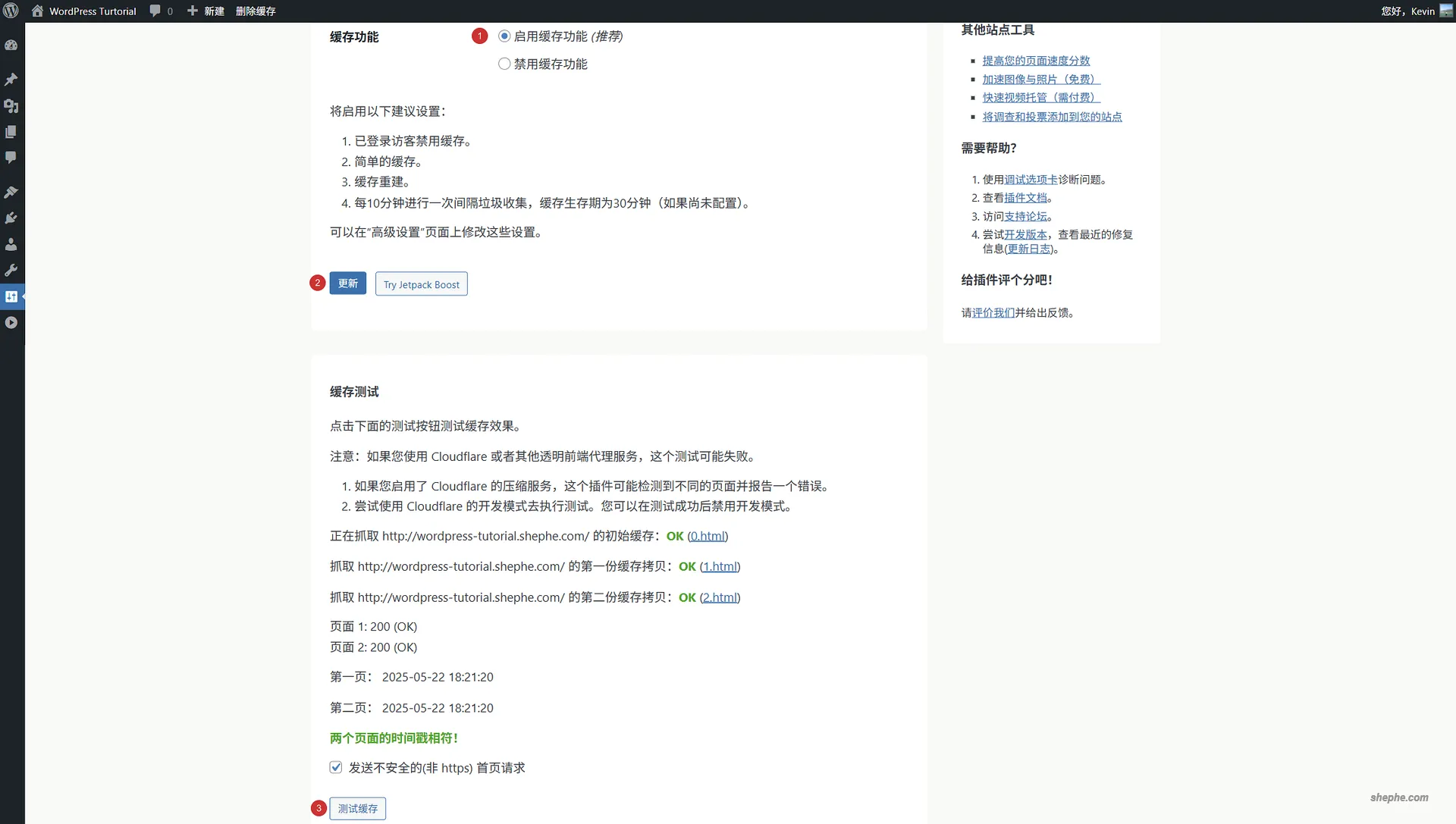Click the Try Jetpack Boost button

(421, 284)
